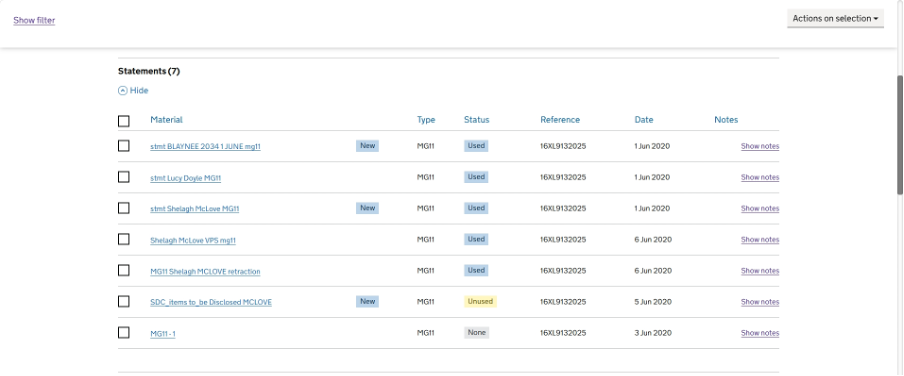This screenshot has width=904, height=376.
Task: Click Statements (7) section heading
Action: [149, 72]
